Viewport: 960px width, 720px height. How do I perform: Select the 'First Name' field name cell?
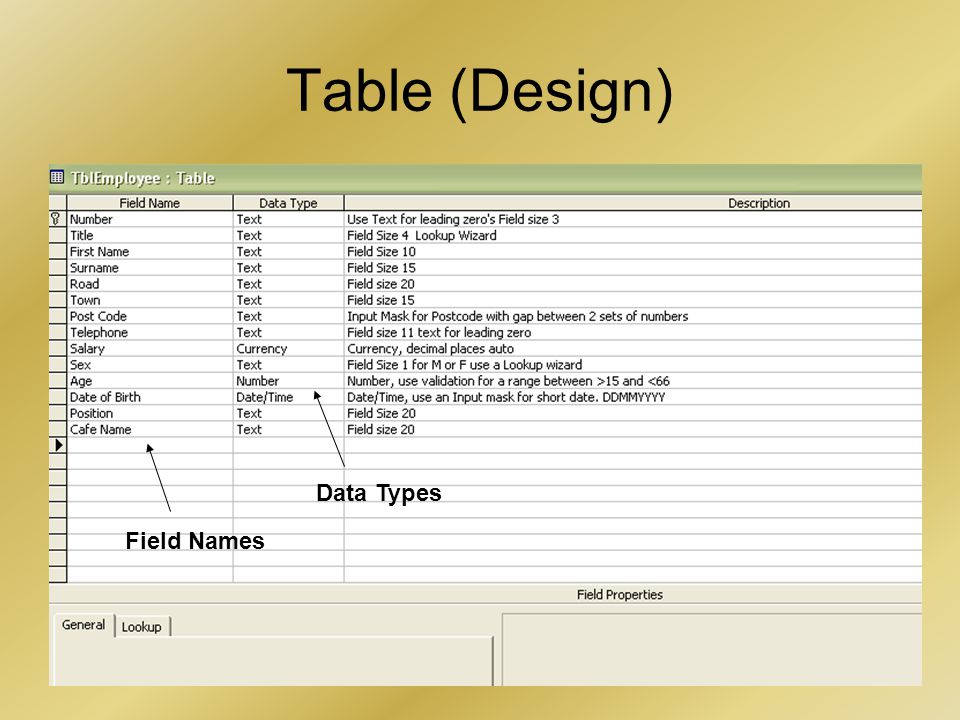click(150, 252)
